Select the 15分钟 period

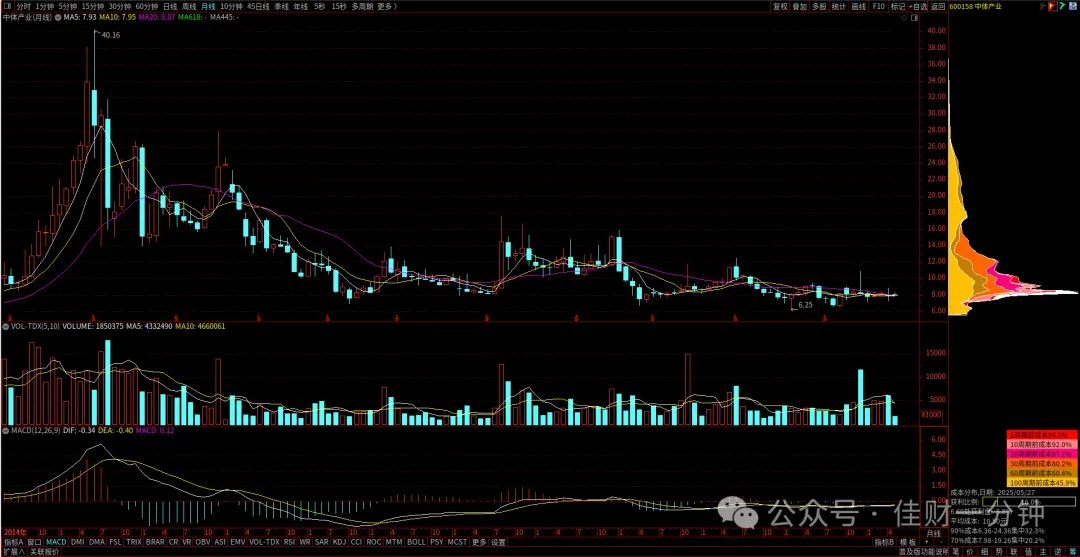(x=93, y=6)
